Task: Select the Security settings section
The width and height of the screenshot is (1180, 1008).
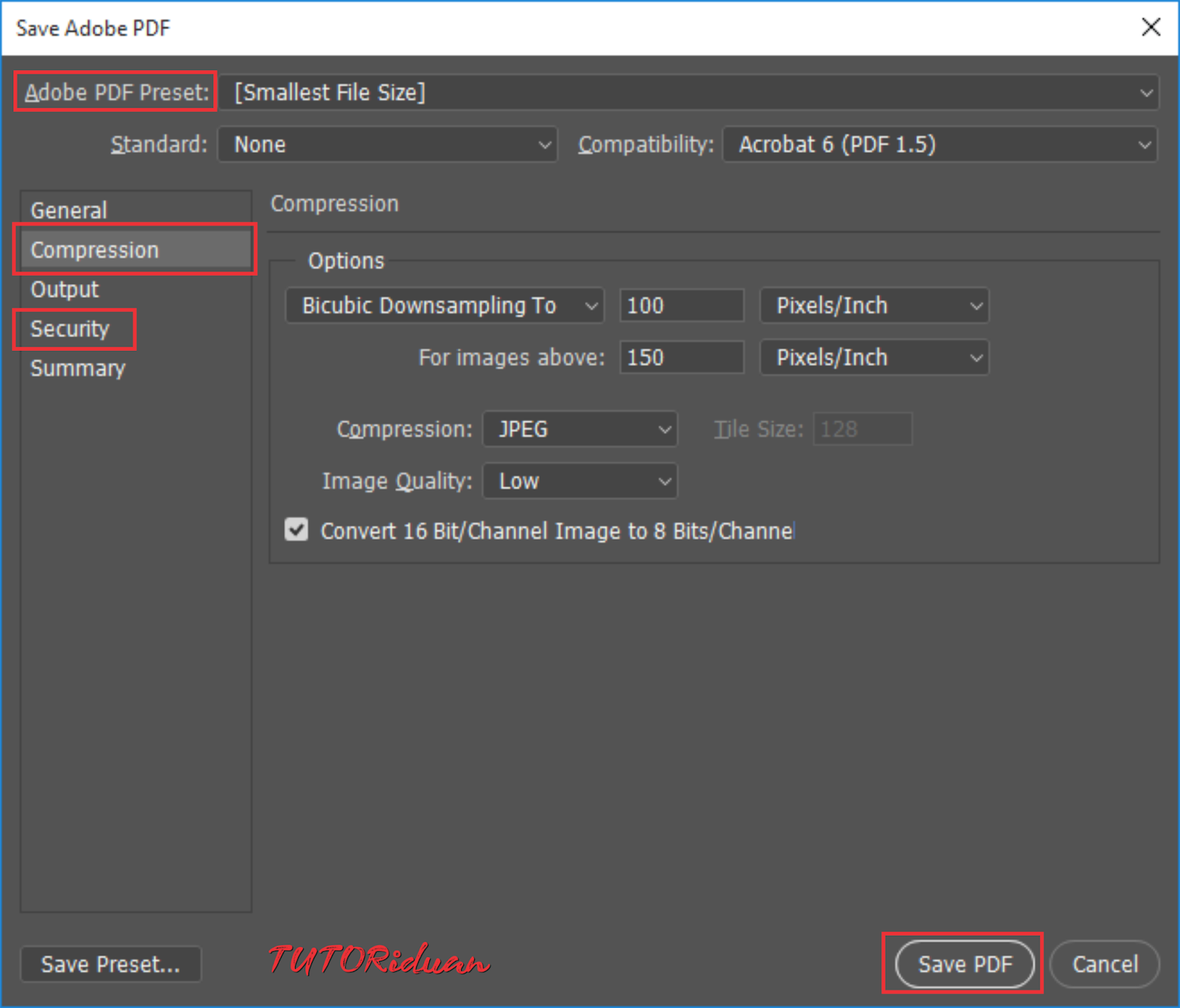Action: [x=69, y=329]
